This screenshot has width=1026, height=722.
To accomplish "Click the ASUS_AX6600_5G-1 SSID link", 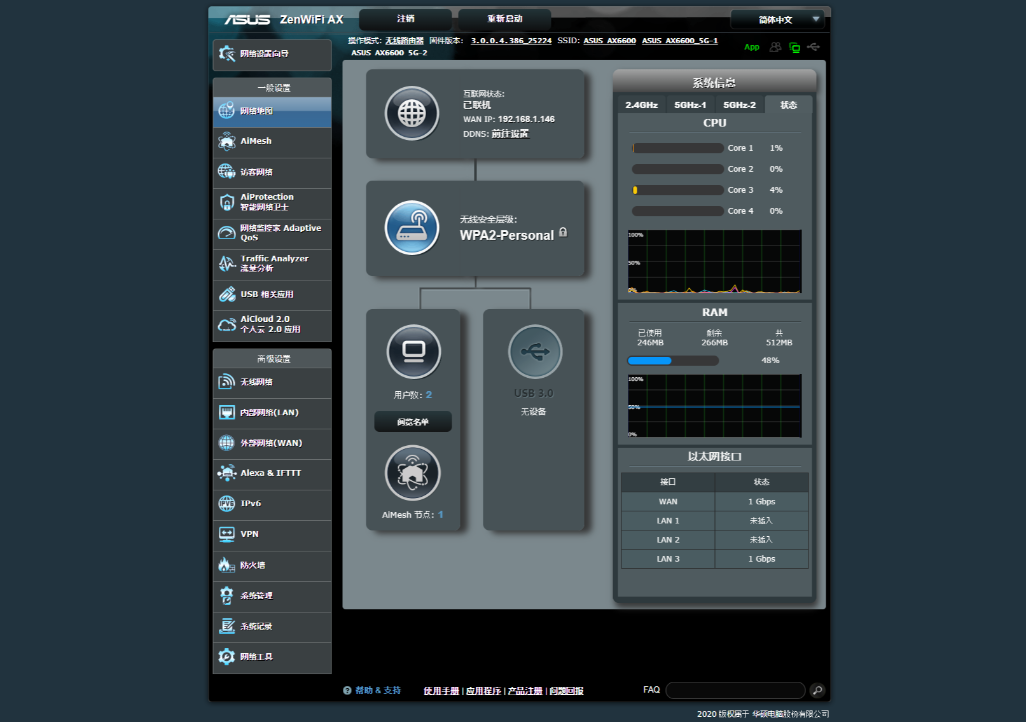I will click(x=680, y=41).
